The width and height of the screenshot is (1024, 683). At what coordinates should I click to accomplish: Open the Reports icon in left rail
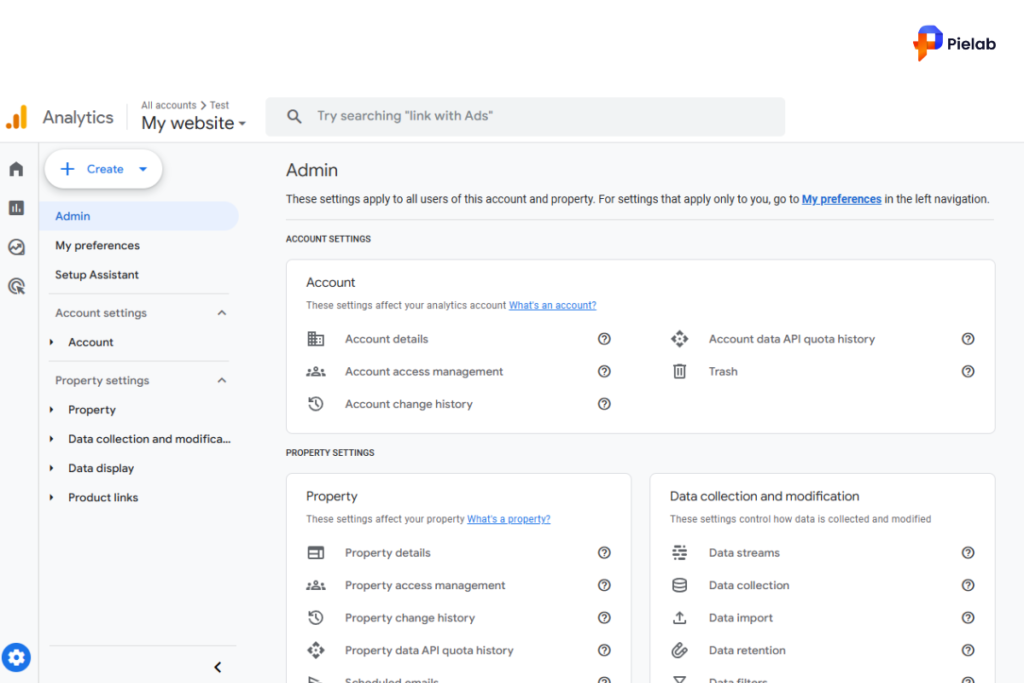point(16,208)
